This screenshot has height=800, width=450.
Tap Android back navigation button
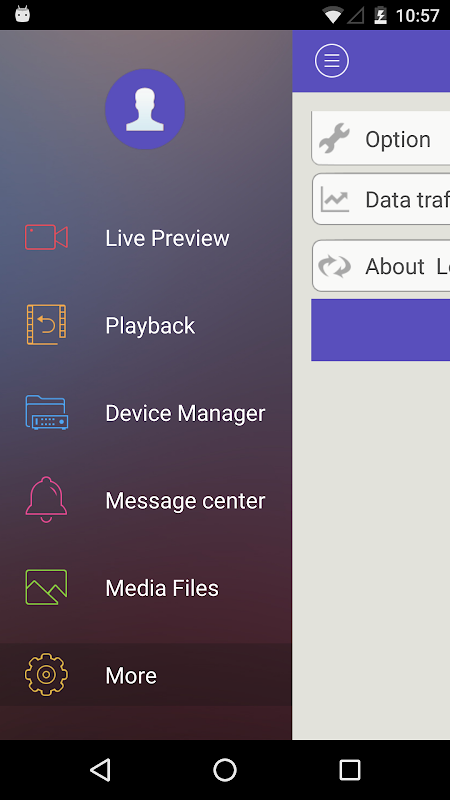[101, 769]
